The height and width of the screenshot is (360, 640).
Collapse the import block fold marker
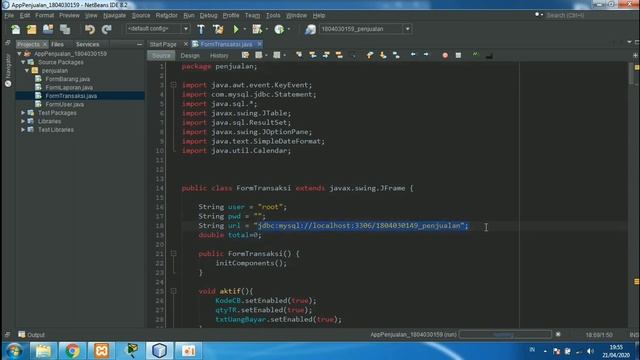coord(173,85)
